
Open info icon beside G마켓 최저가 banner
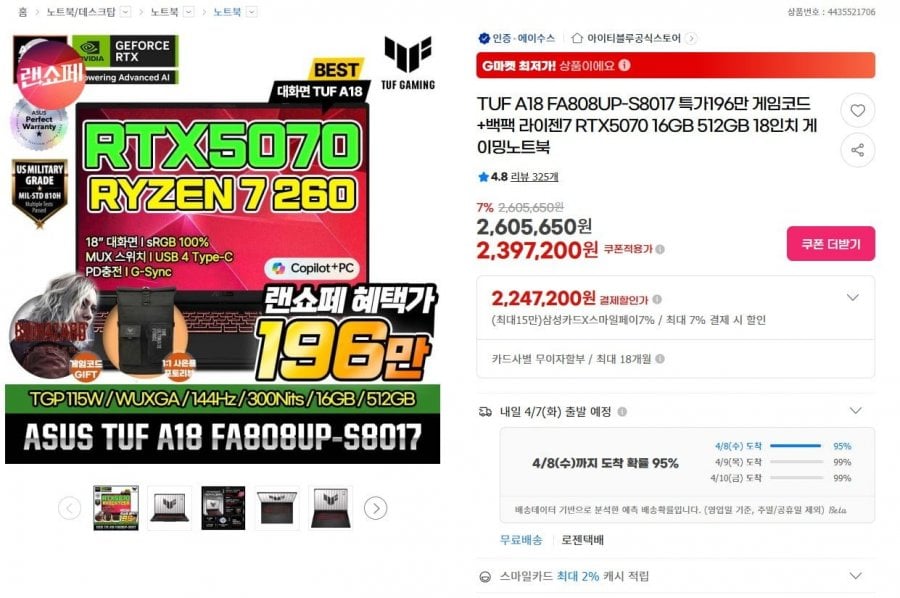point(624,65)
